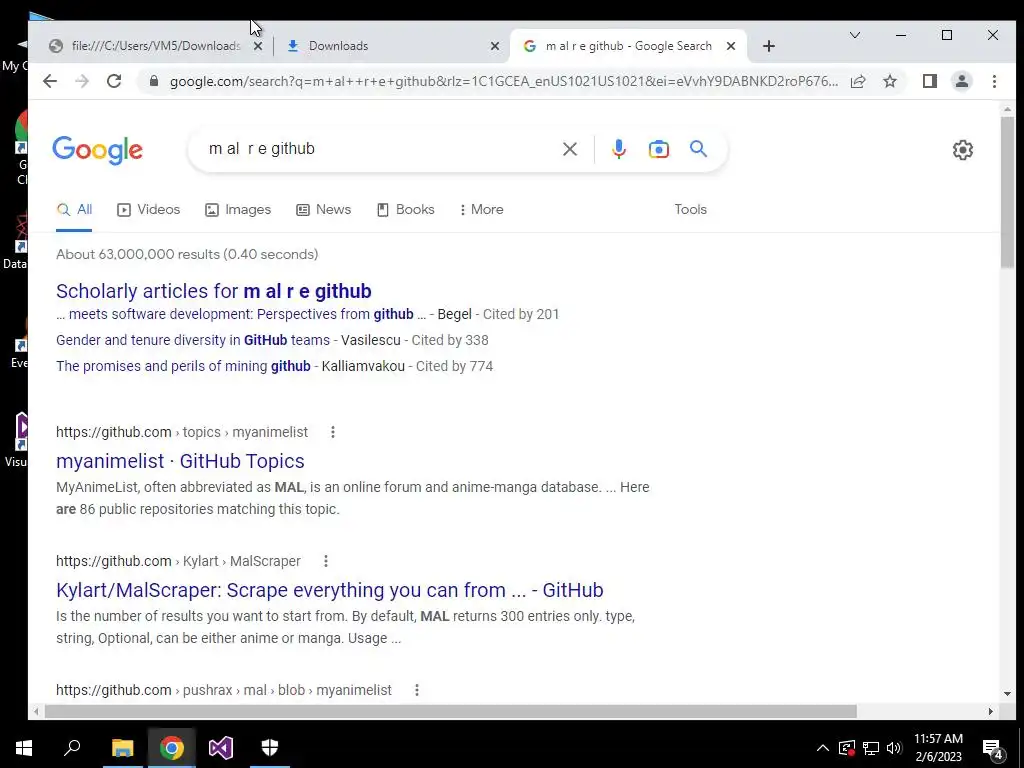The height and width of the screenshot is (768, 1024).
Task: Submit search with magnifier icon
Action: pos(698,149)
